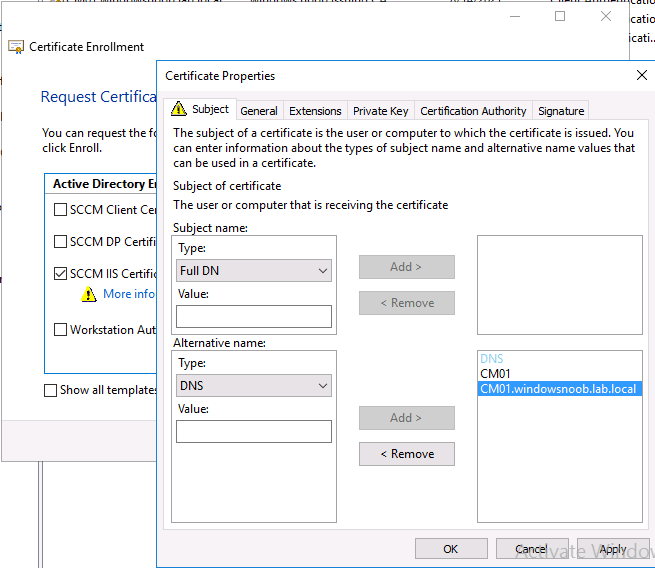Click the OK button
The width and height of the screenshot is (655, 568).
tap(451, 549)
